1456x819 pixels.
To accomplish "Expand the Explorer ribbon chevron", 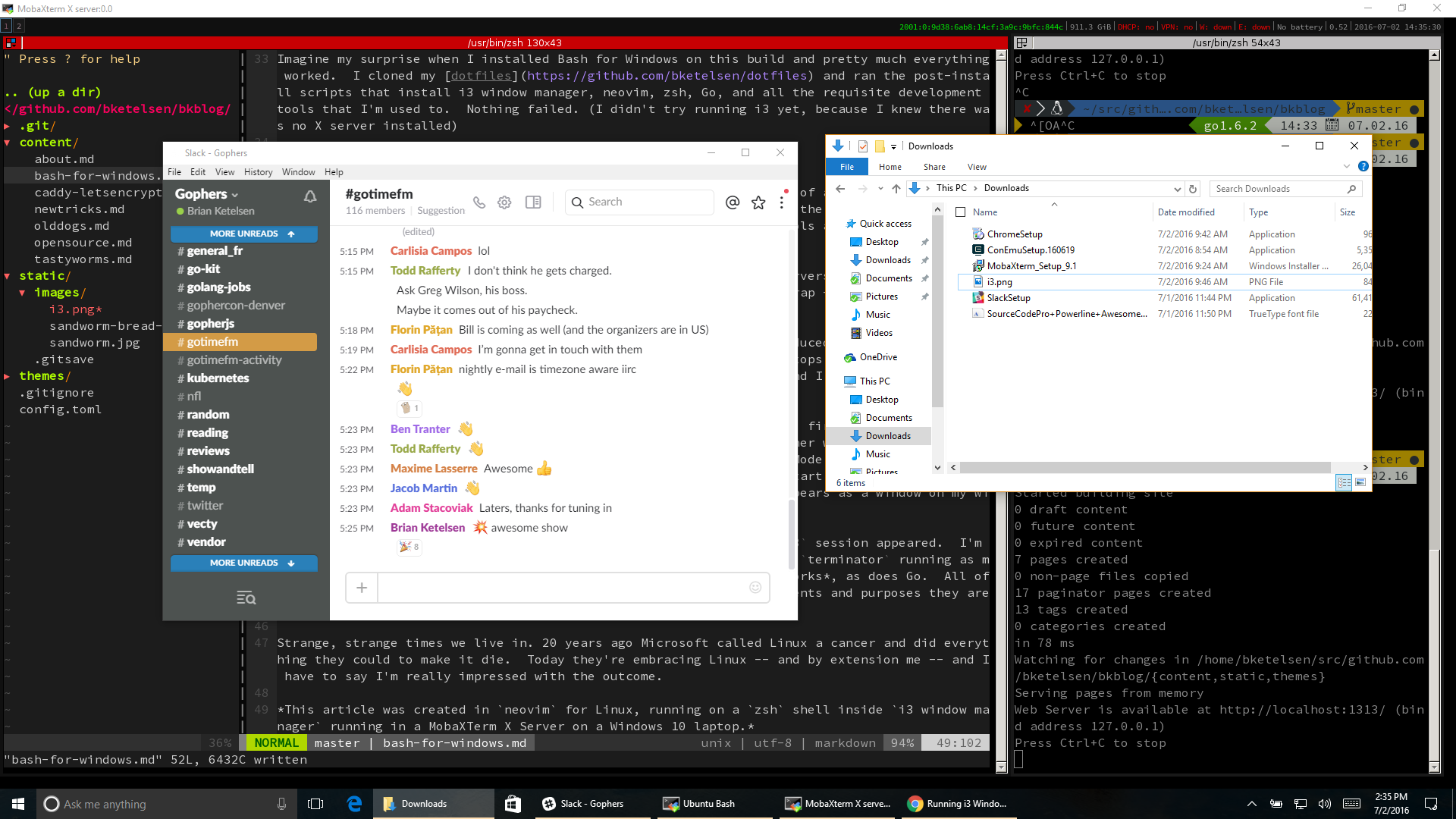I will 1347,167.
